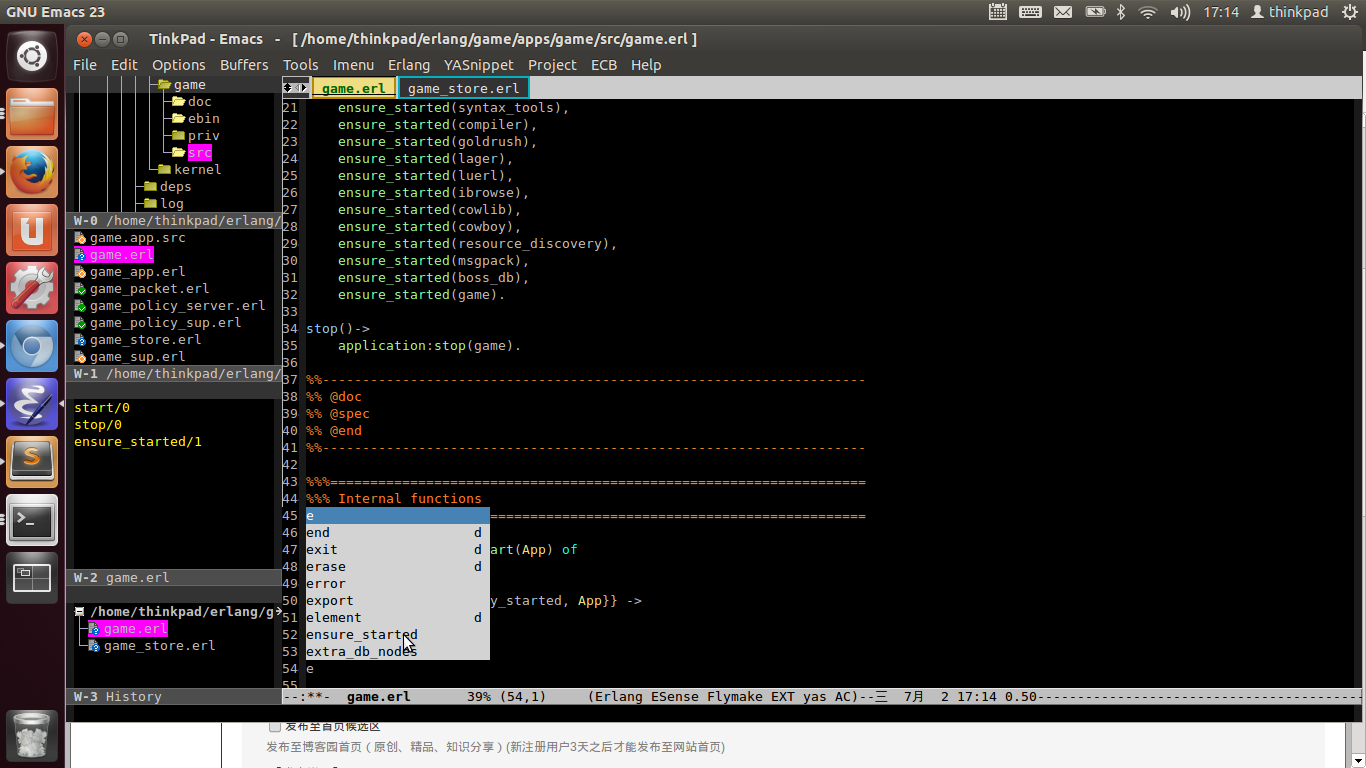Jump to stop/0 in methods list
Screen dimensions: 1366x768
tap(98, 425)
